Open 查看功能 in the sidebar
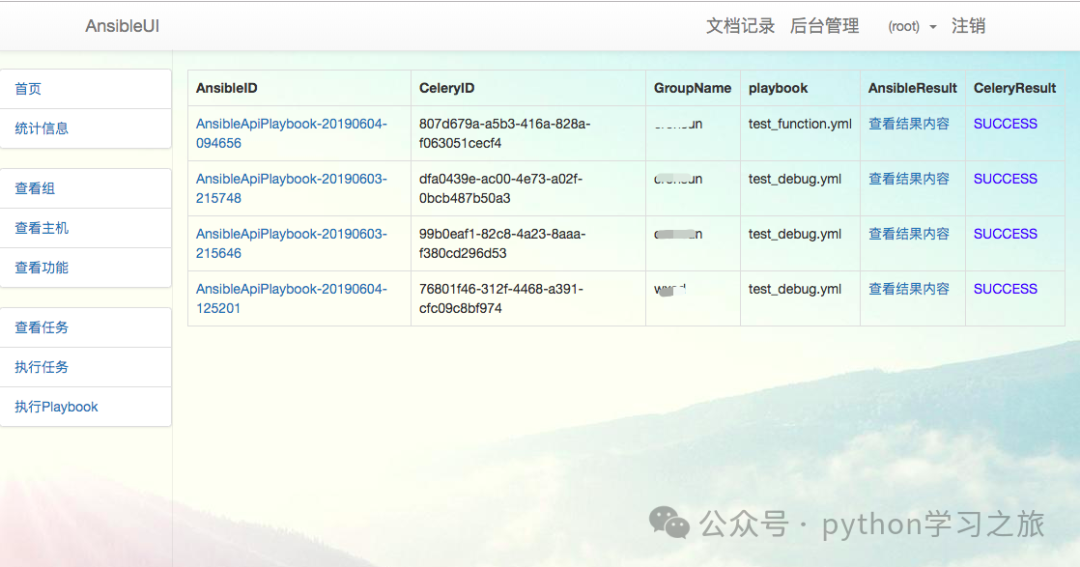The width and height of the screenshot is (1080, 567). pyautogui.click(x=85, y=267)
